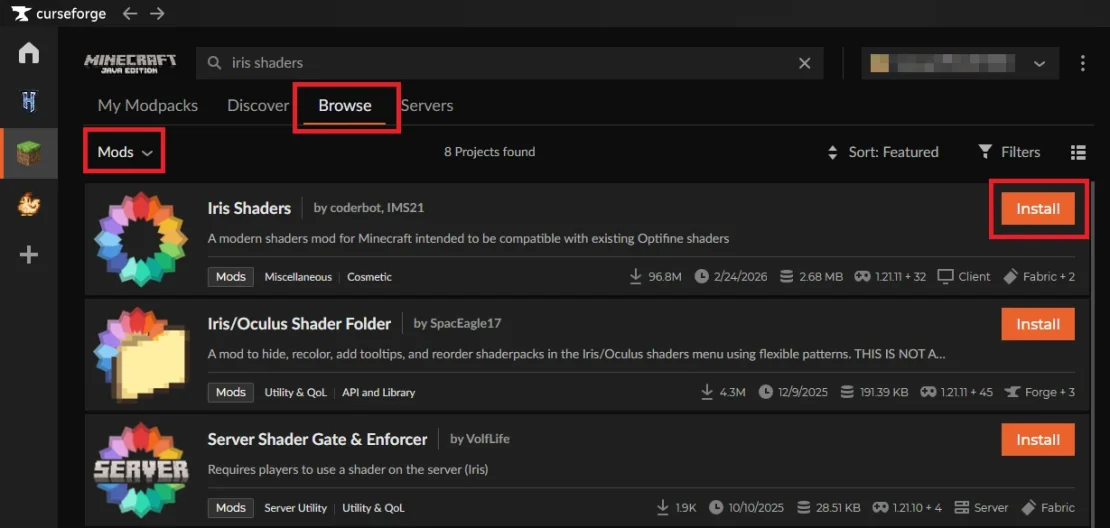Add a new game with plus icon
Image resolution: width=1110 pixels, height=528 pixels.
pos(28,256)
